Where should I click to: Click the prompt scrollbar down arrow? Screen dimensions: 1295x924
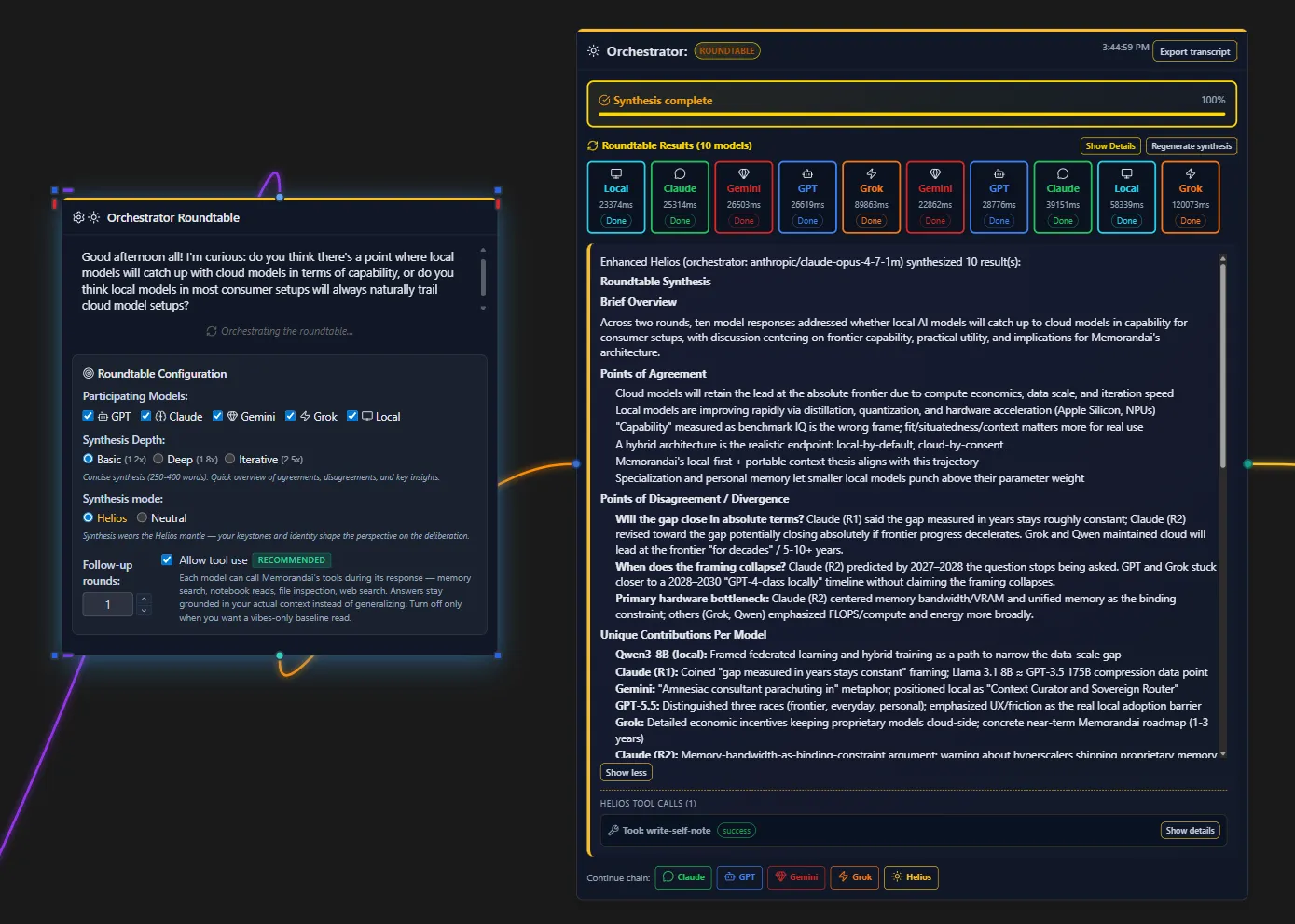[483, 308]
